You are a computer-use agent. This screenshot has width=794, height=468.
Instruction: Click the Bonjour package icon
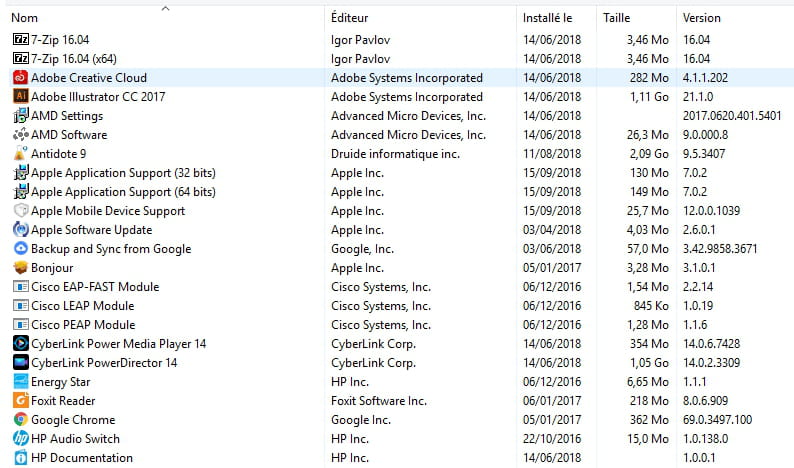tap(20, 267)
